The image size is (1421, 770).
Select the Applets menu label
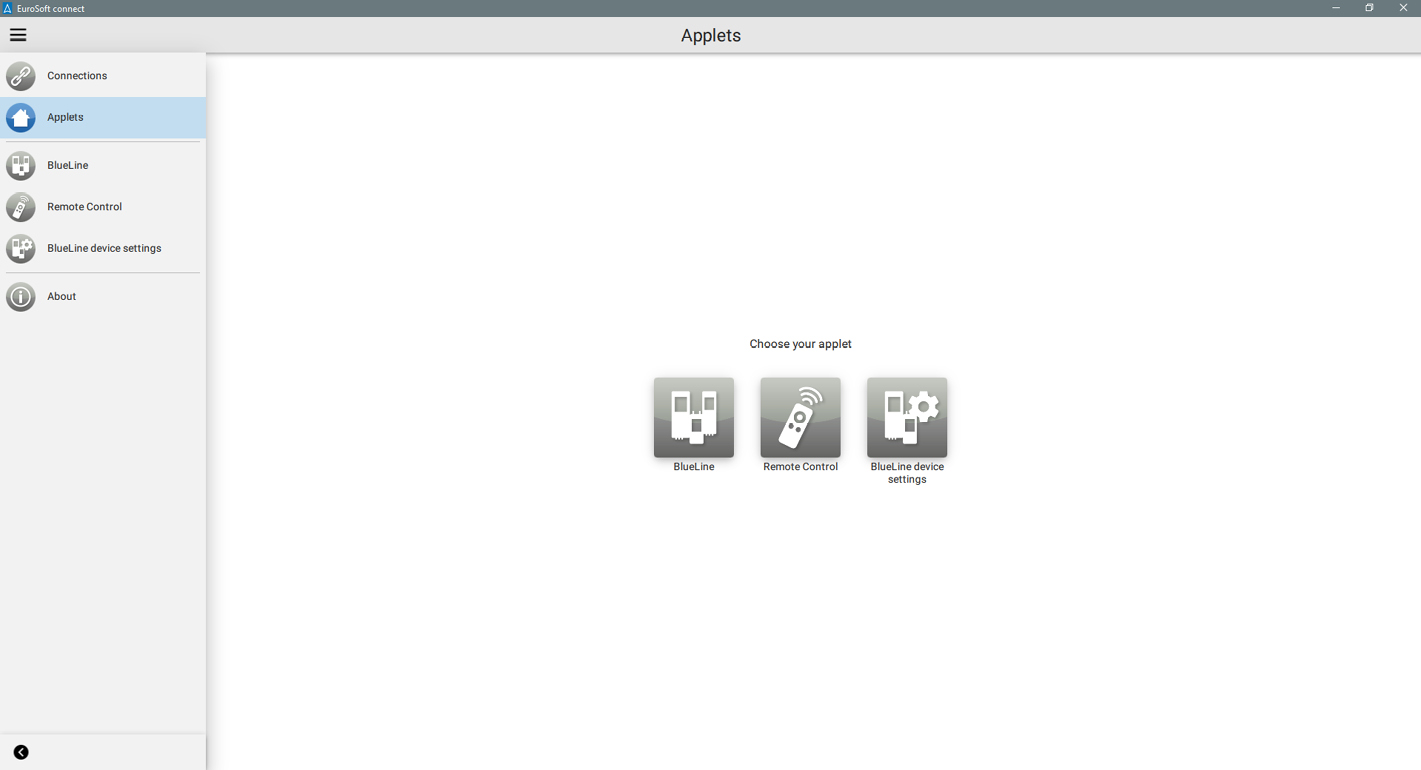[65, 118]
